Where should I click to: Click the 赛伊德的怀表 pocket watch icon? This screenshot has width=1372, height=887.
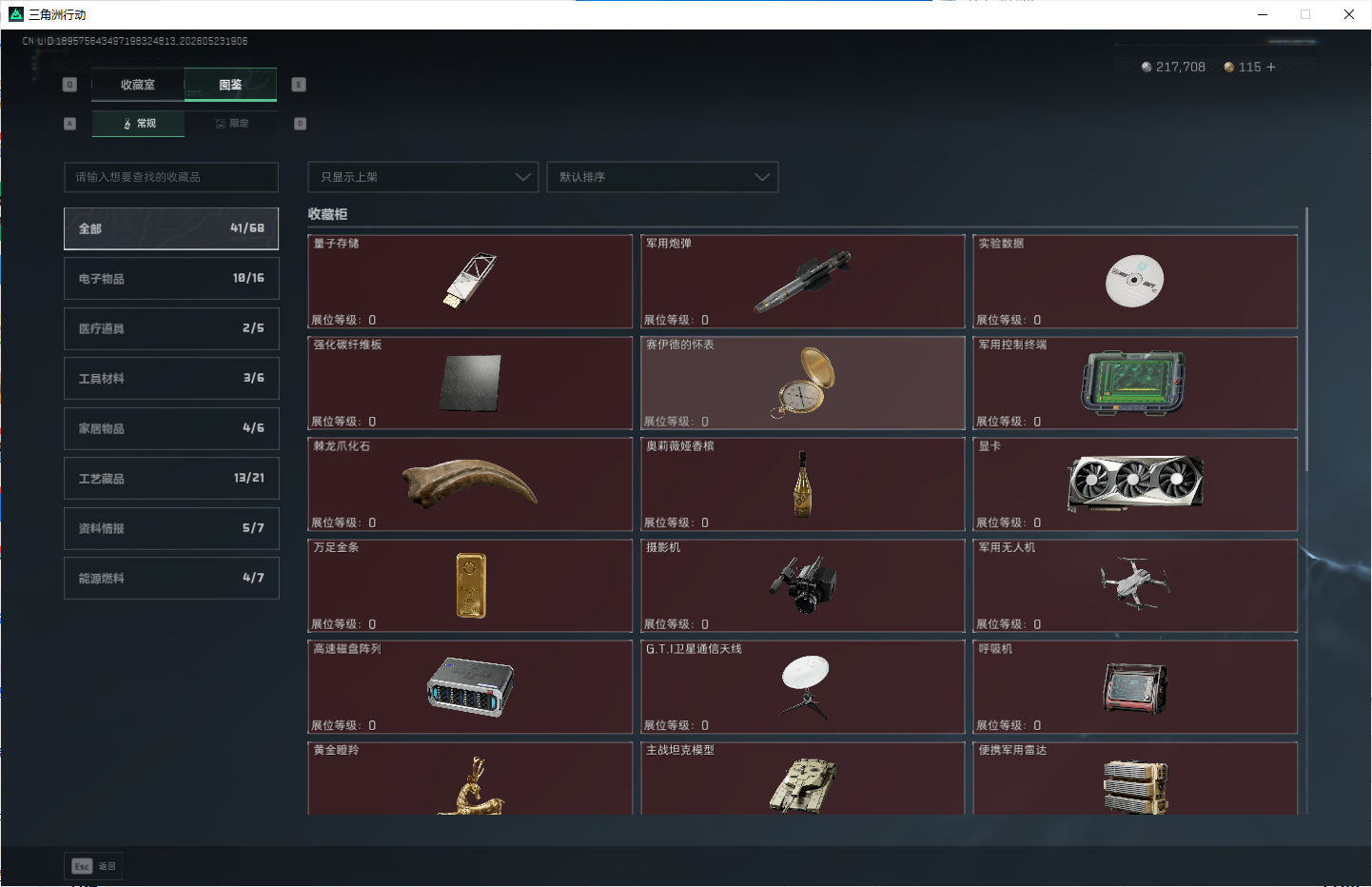(x=803, y=382)
